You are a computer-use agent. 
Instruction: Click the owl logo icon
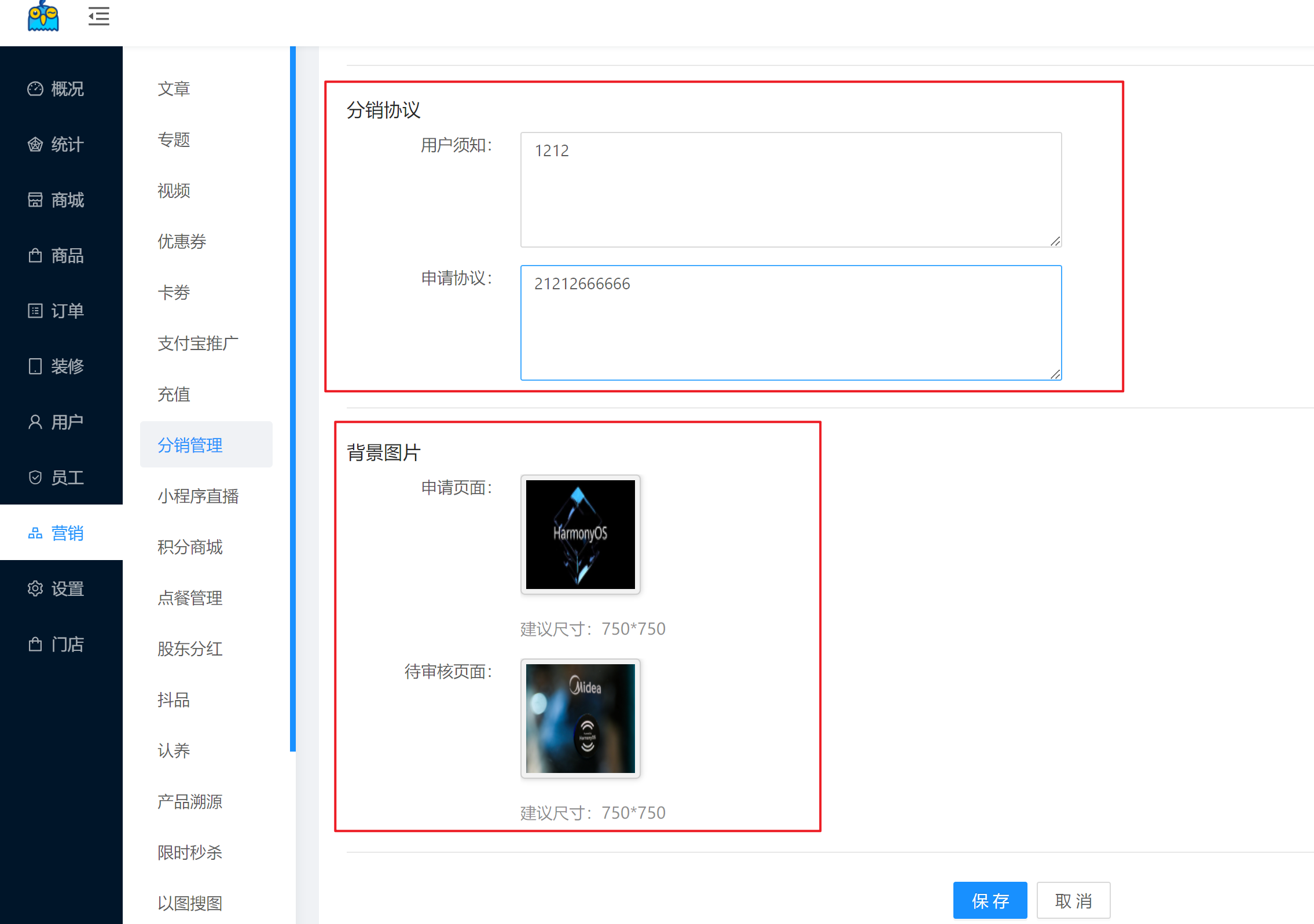click(x=43, y=16)
